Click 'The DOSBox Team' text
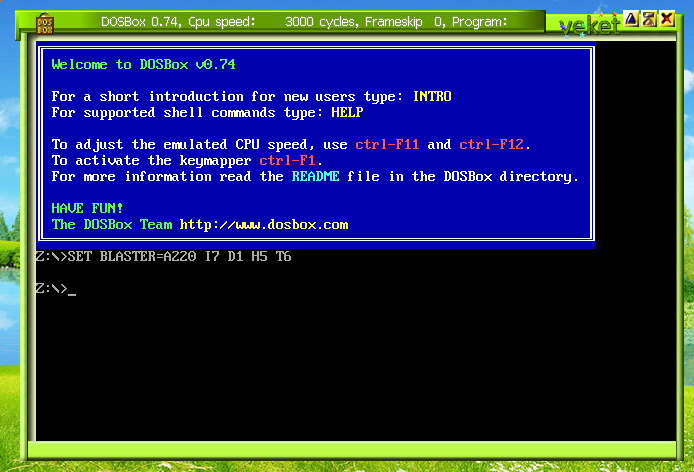The height and width of the screenshot is (472, 694). tap(112, 224)
